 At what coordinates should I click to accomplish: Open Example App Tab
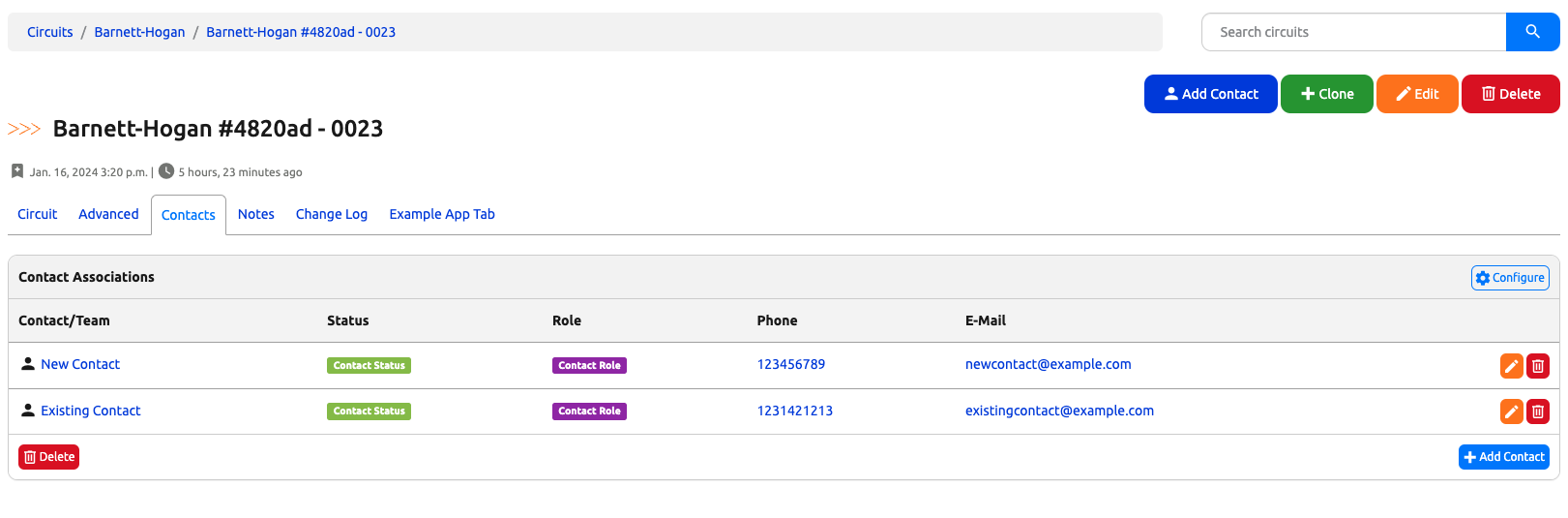(442, 214)
